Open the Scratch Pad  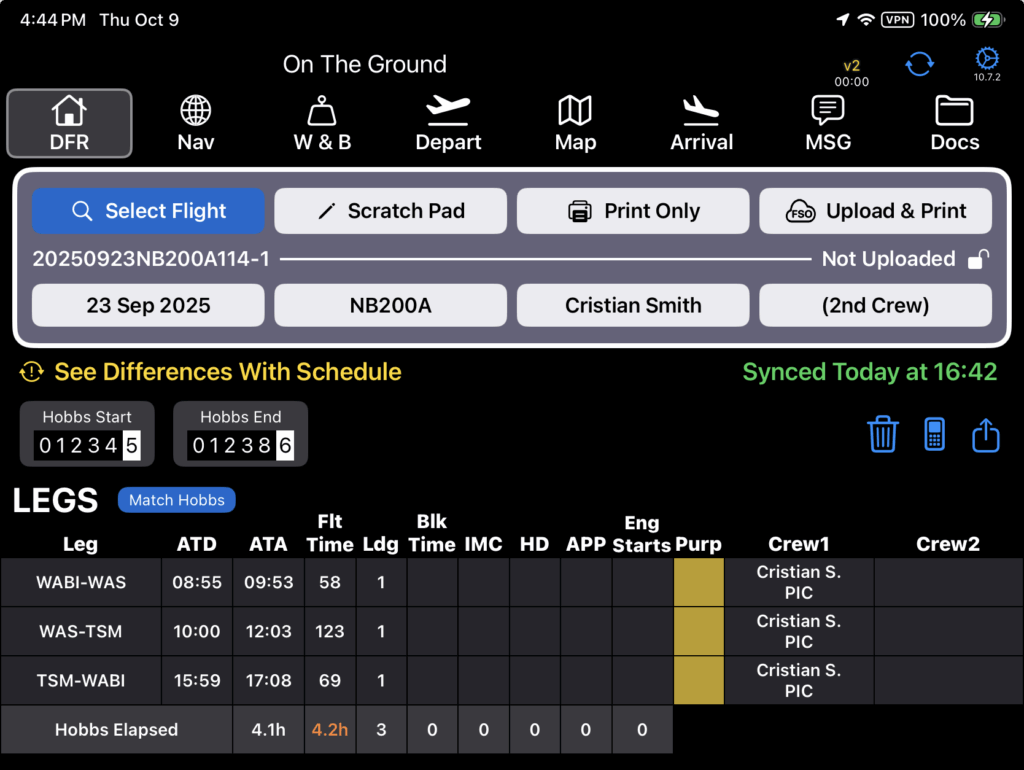[391, 211]
